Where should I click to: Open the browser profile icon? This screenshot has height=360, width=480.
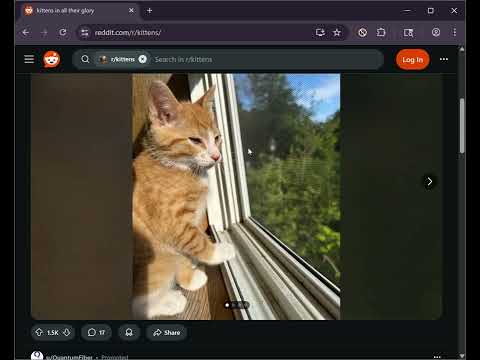click(x=436, y=32)
